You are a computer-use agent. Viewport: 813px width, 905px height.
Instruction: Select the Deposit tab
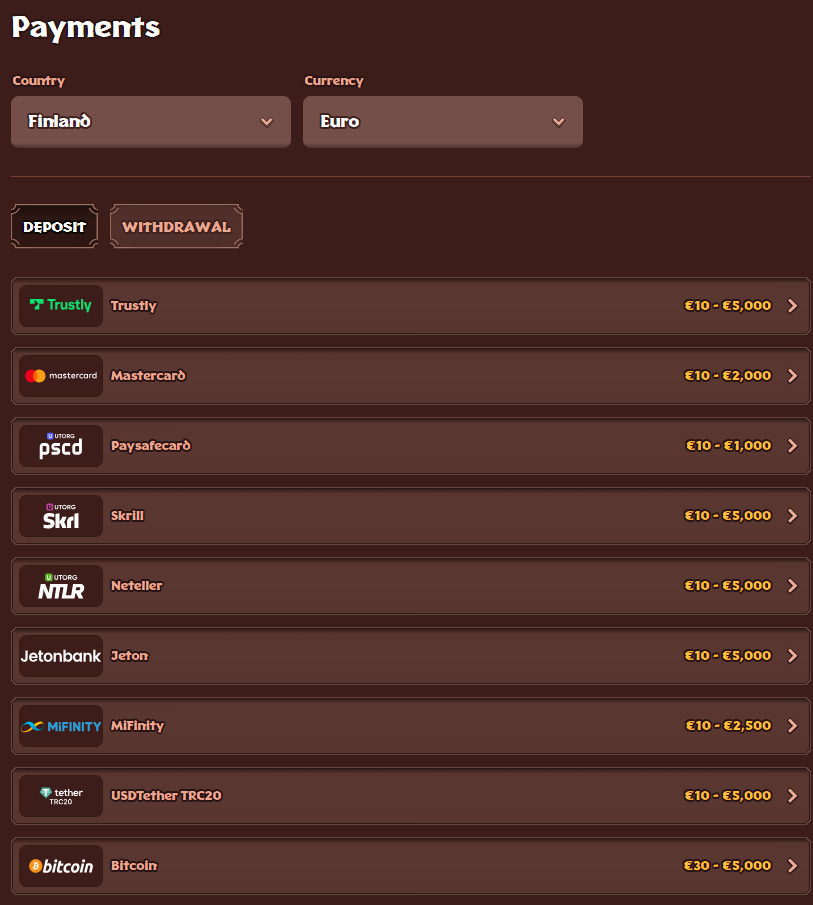point(54,226)
